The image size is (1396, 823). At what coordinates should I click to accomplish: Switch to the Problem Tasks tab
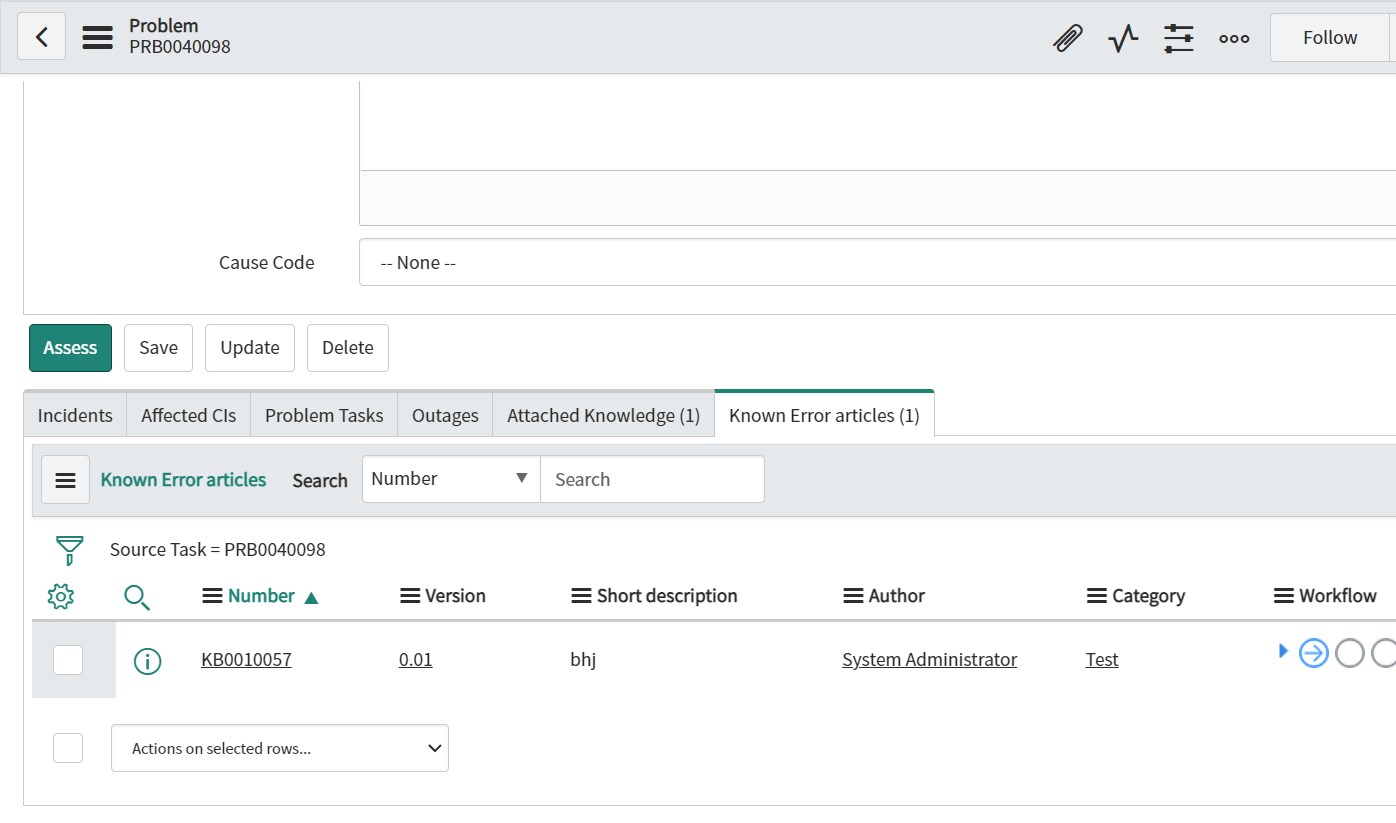click(x=324, y=415)
